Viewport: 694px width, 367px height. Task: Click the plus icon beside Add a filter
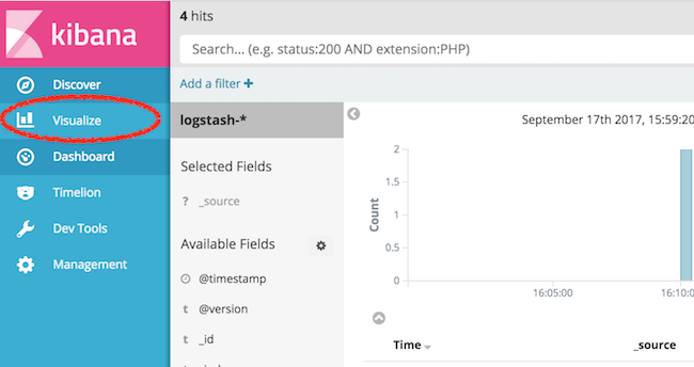[249, 83]
